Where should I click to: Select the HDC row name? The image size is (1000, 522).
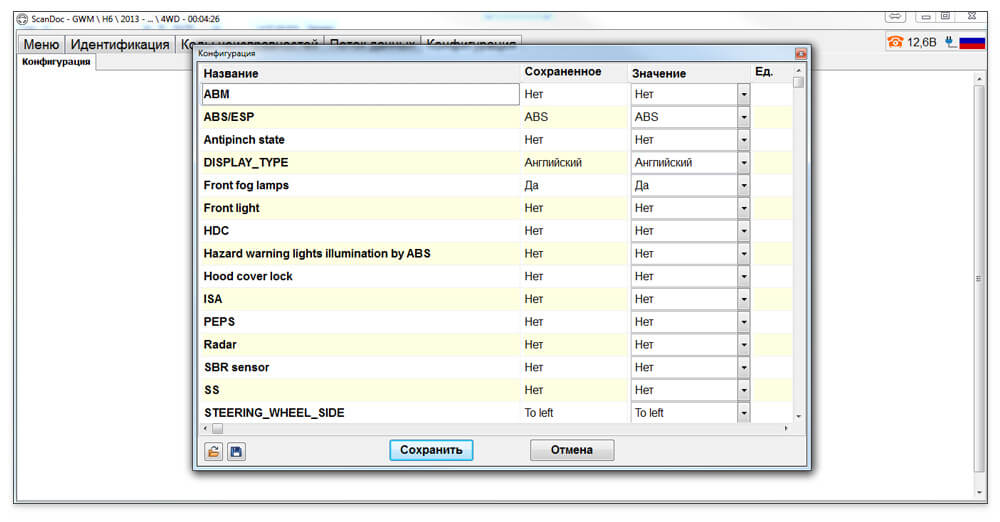coord(216,231)
